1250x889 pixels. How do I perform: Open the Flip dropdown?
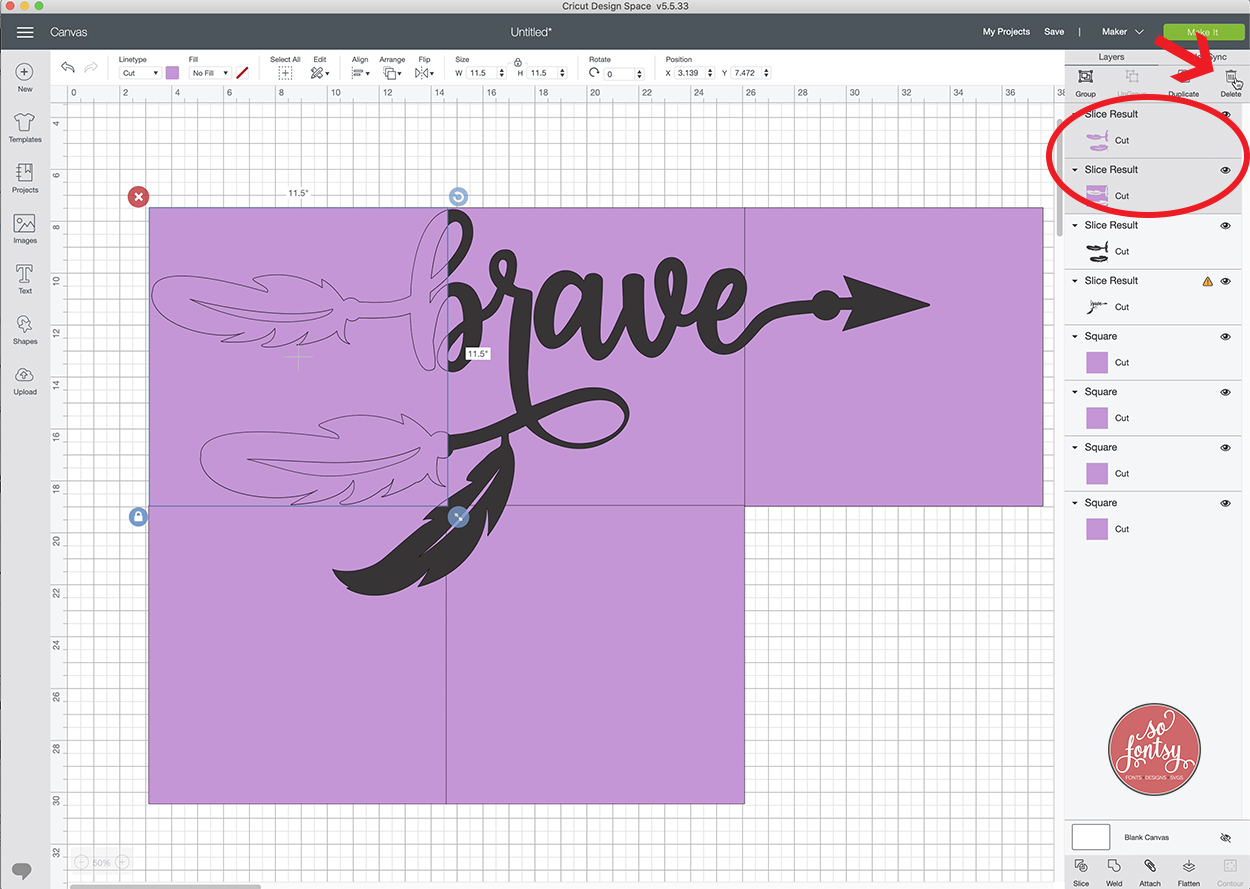tap(424, 73)
